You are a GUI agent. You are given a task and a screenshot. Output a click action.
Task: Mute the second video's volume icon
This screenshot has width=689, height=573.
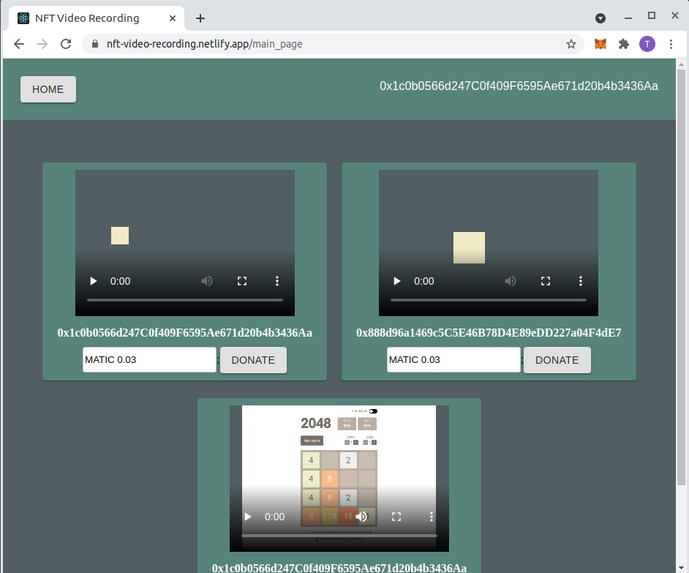point(510,281)
